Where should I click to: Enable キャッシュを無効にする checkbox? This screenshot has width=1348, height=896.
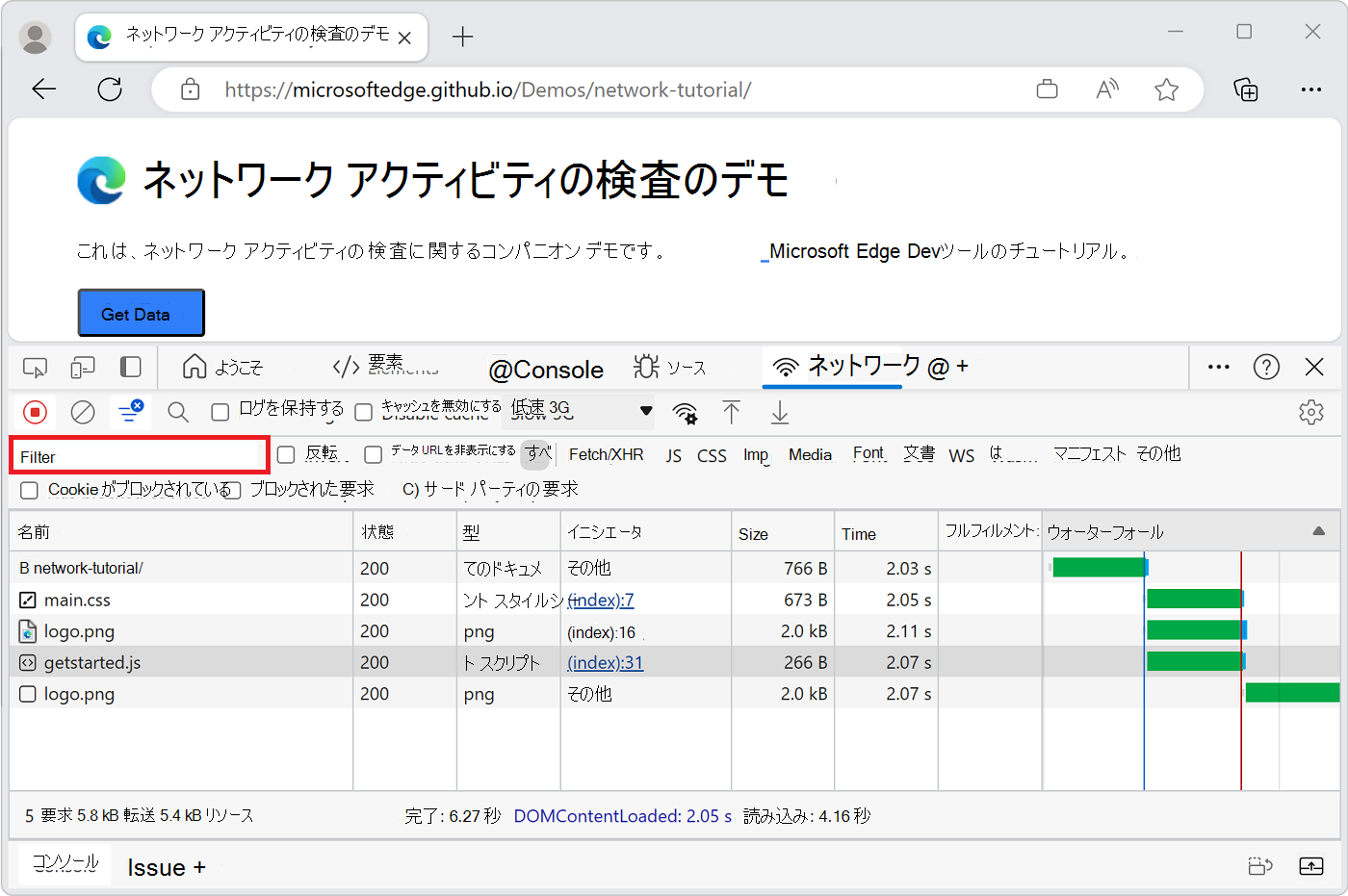pos(364,412)
